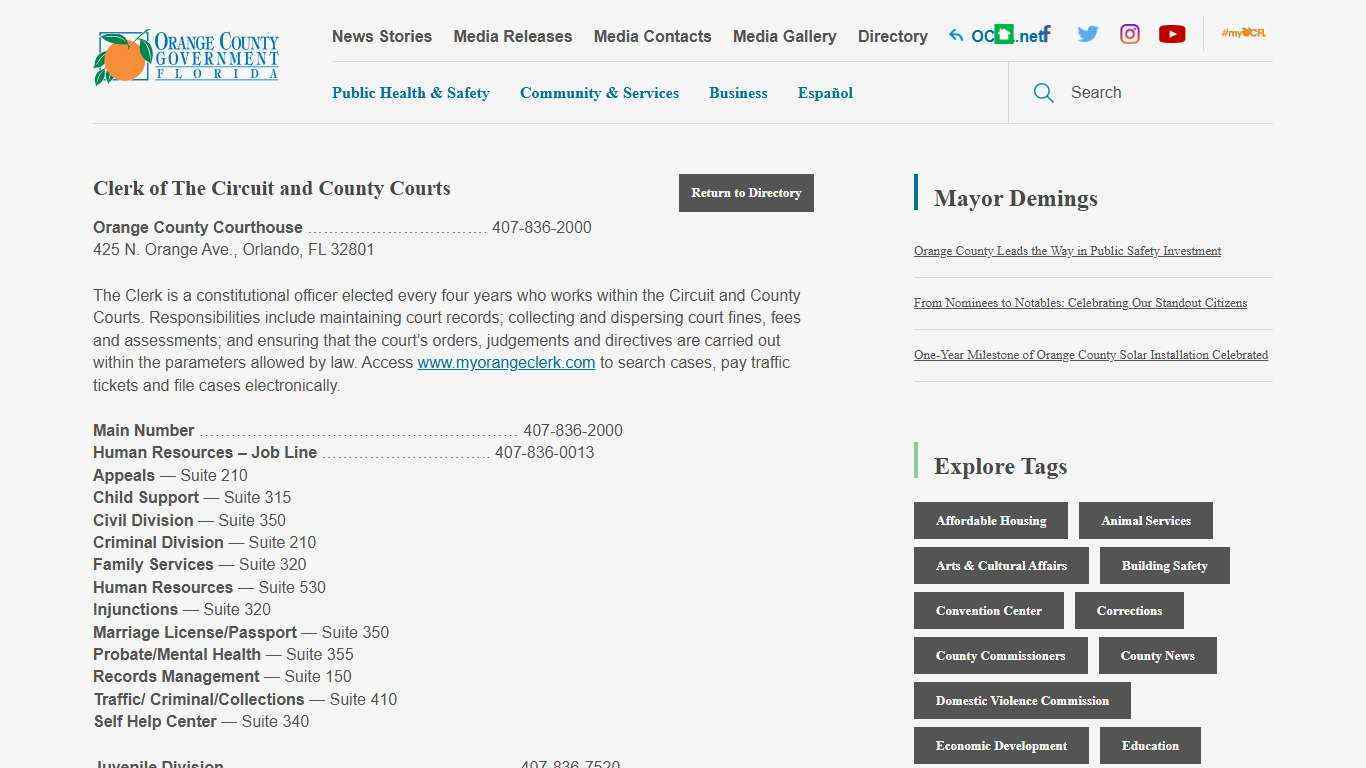The height and width of the screenshot is (768, 1366).
Task: Open the www.myorangeclerk.com link
Action: coord(506,363)
